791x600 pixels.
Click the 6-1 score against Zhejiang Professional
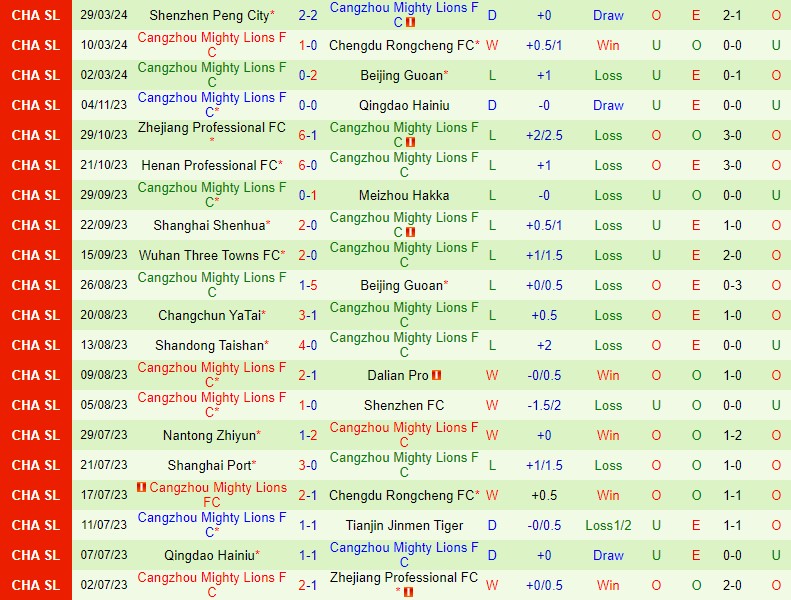tap(308, 135)
